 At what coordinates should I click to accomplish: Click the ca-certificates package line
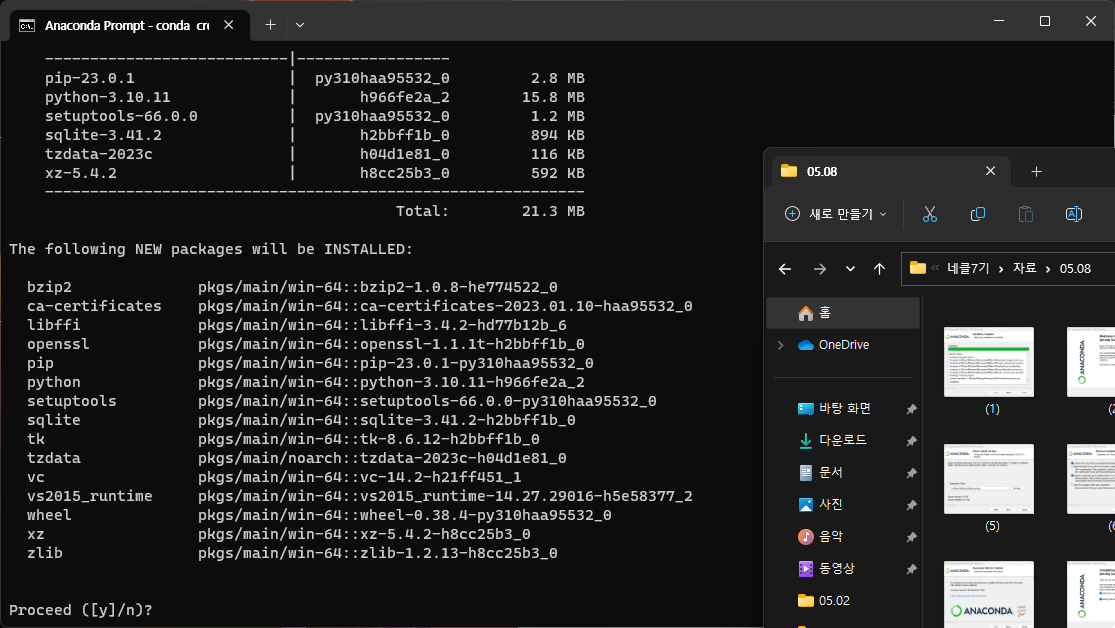(359, 306)
